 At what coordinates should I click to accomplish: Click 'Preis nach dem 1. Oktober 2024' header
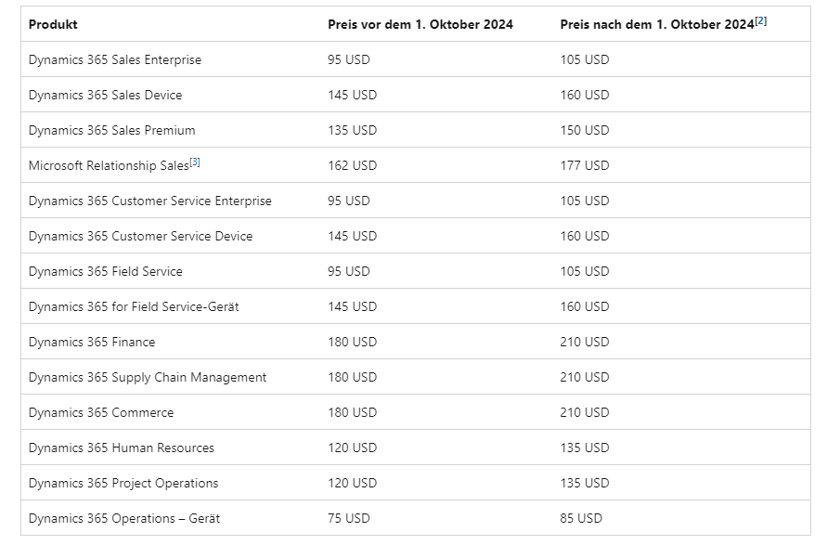click(656, 24)
